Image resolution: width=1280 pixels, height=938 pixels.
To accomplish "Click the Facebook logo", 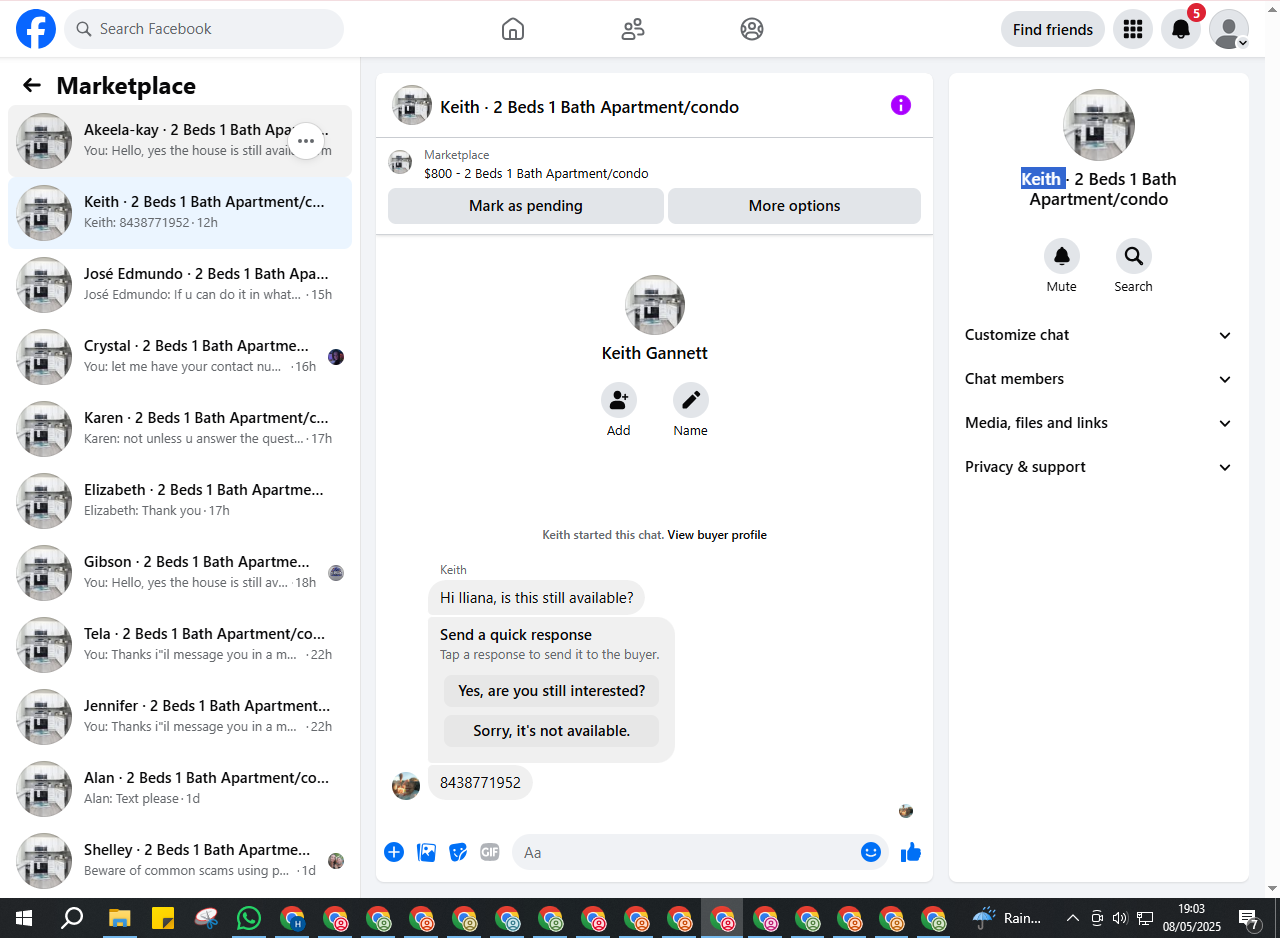I will (36, 29).
